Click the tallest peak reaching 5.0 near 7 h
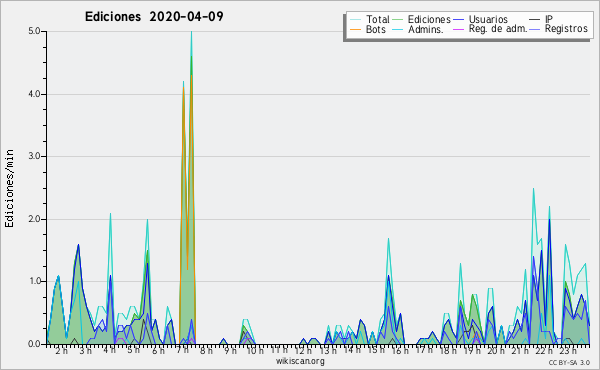This screenshot has width=600, height=370. [x=191, y=32]
